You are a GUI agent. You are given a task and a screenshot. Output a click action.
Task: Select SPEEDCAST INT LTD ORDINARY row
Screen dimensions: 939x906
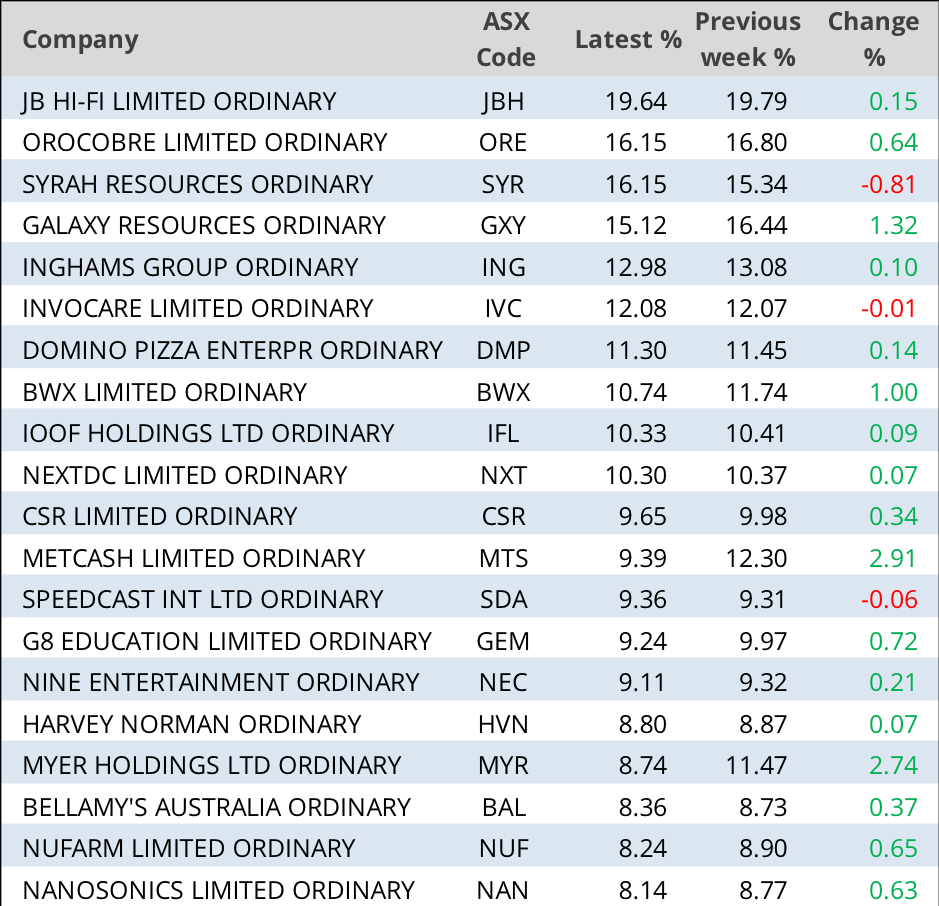(x=203, y=599)
